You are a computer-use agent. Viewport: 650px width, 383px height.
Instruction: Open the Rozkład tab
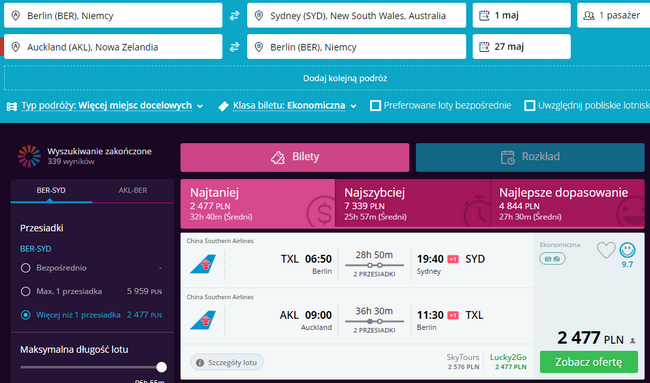point(530,157)
